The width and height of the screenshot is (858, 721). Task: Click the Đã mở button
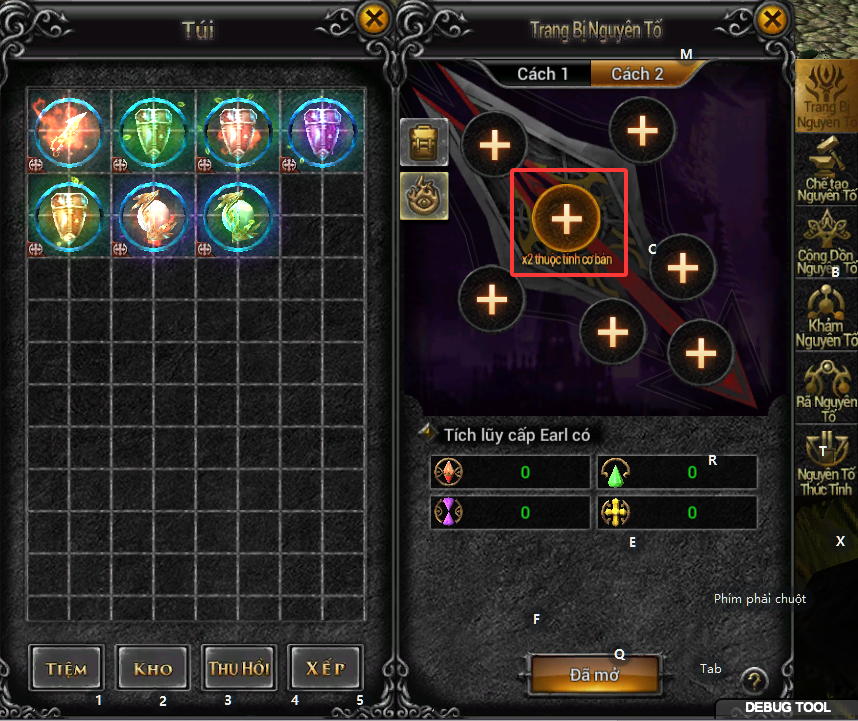[x=594, y=675]
